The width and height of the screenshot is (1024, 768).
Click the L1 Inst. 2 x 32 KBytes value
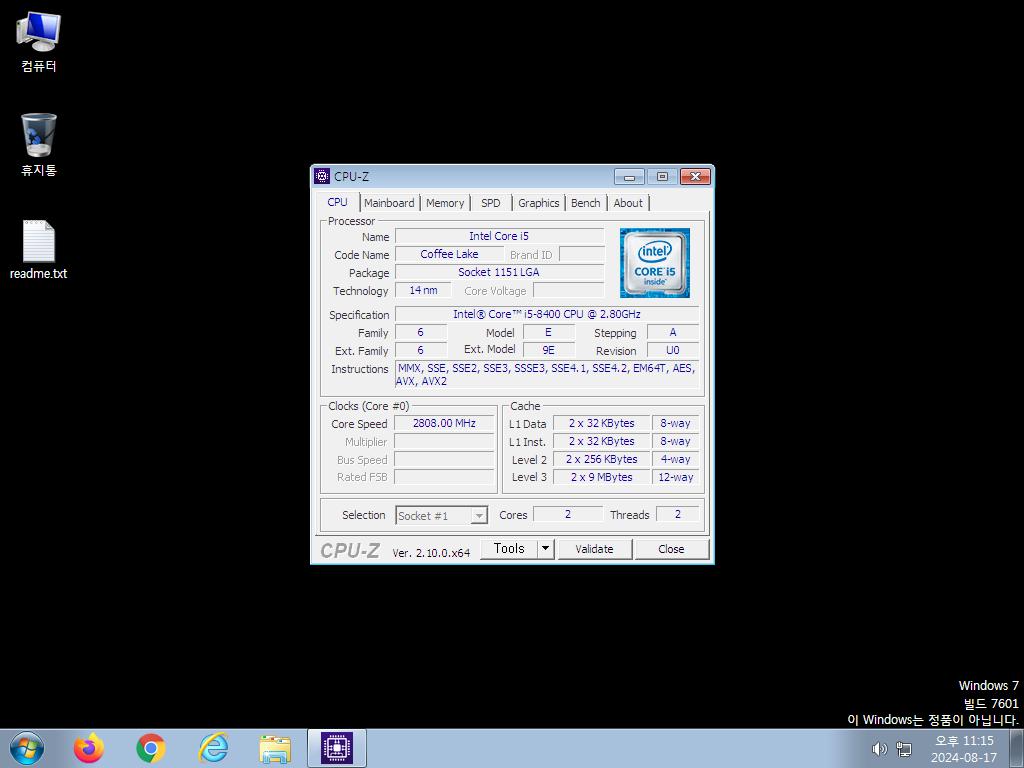click(x=601, y=441)
